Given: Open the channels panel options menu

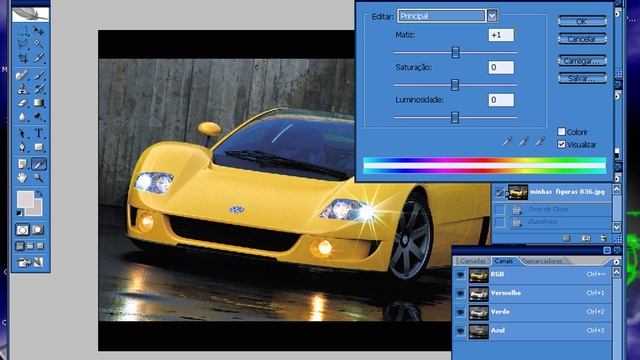Looking at the screenshot, I should point(616,262).
